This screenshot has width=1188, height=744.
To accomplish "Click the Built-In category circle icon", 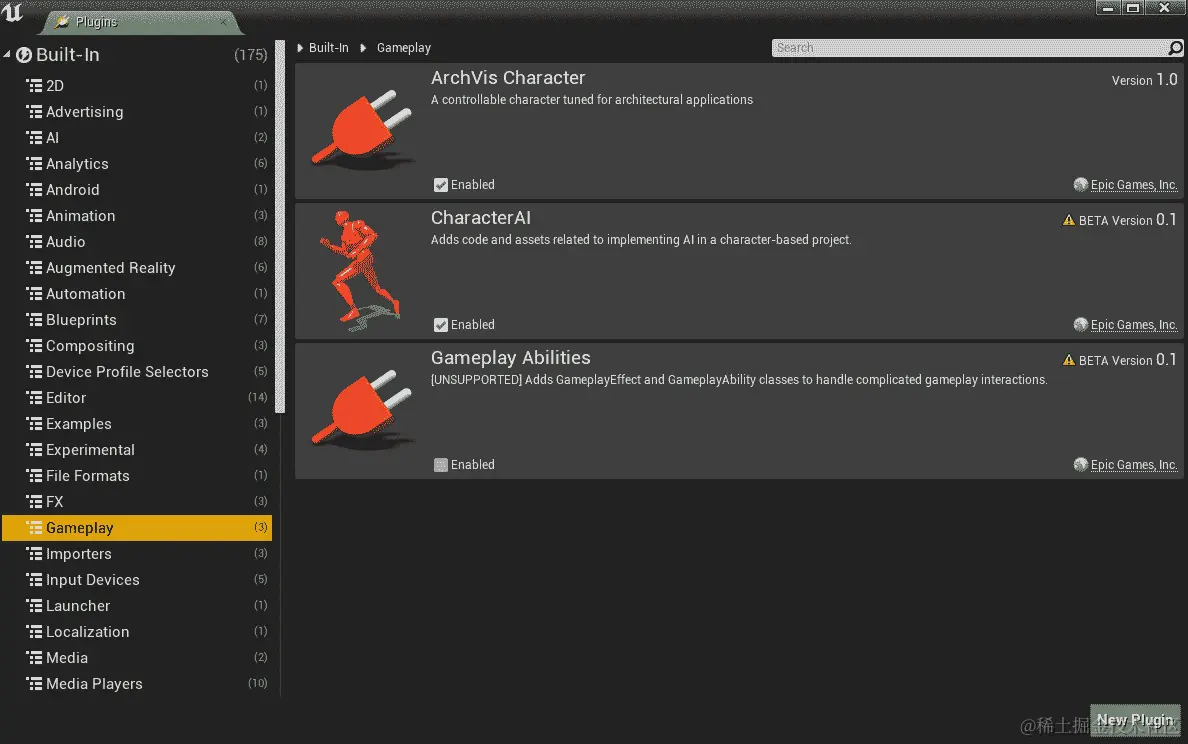I will (x=24, y=55).
